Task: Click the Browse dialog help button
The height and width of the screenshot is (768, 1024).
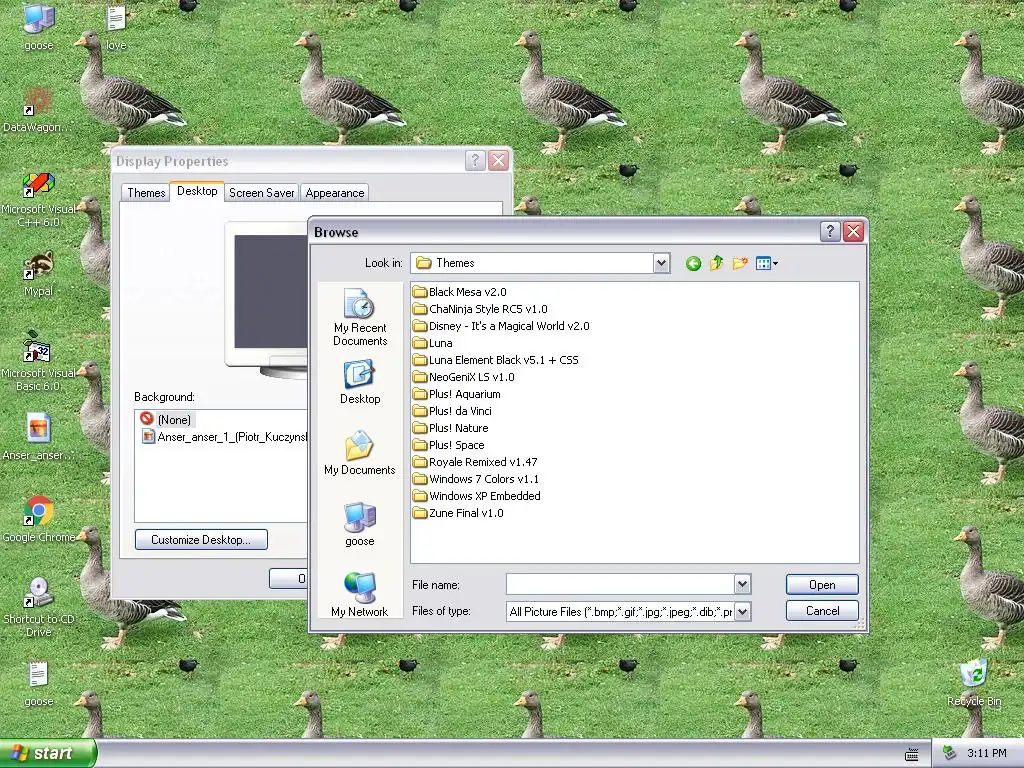Action: (x=829, y=231)
